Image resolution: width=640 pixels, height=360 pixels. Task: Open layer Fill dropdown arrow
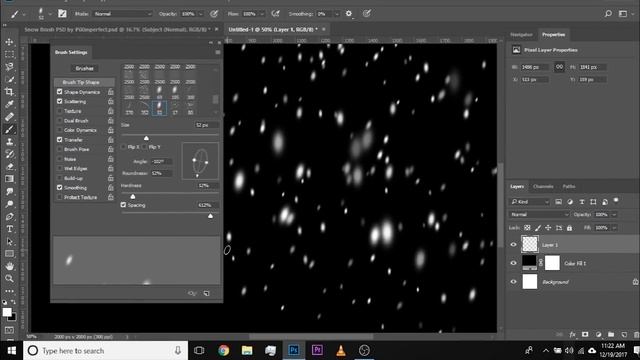614,228
